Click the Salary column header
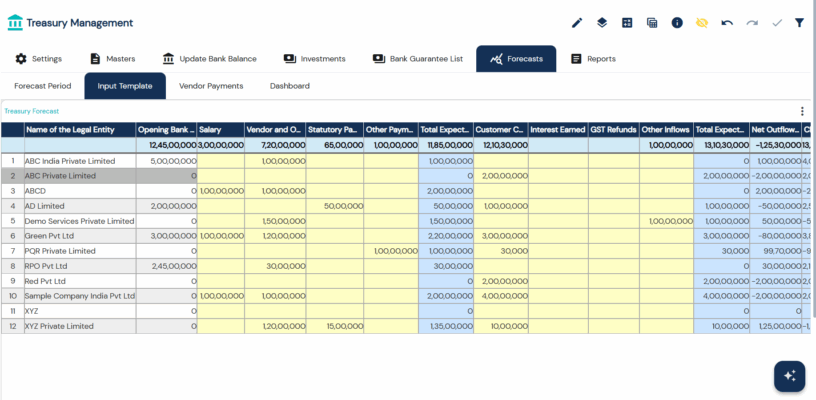 [x=221, y=130]
